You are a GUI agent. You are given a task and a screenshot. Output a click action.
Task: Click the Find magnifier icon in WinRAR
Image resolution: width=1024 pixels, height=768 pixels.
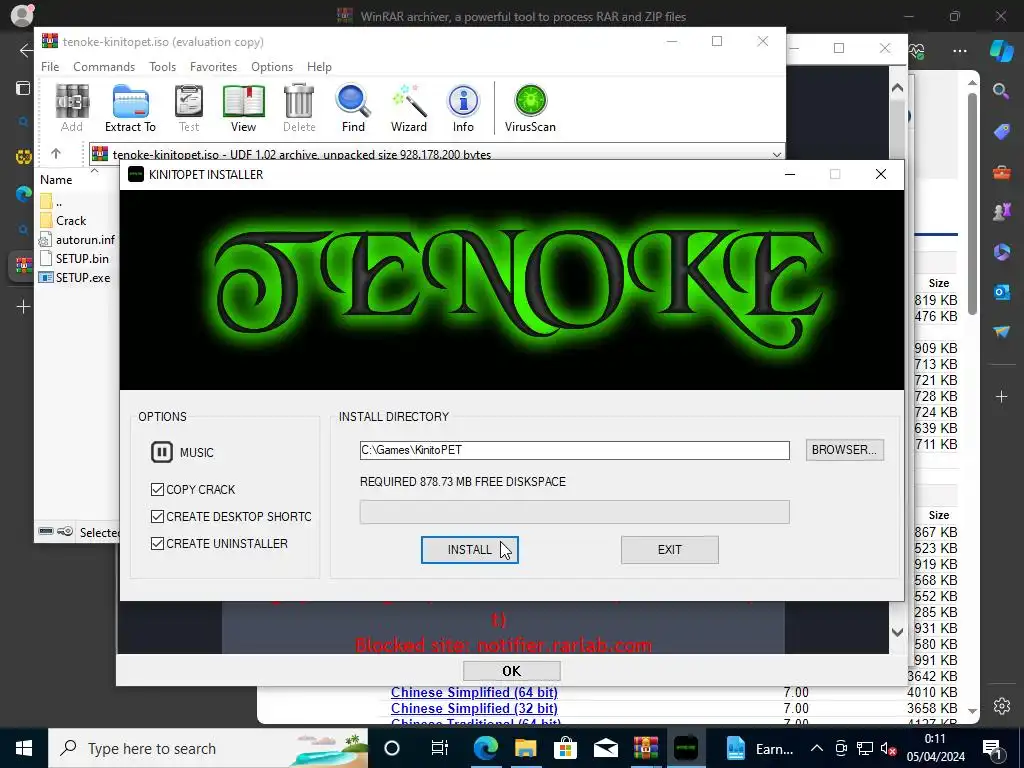coord(353,109)
